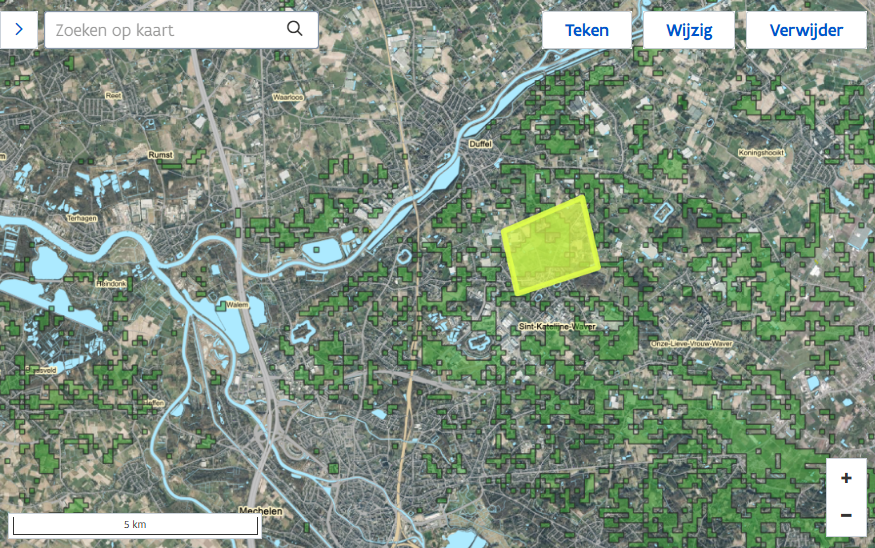Choose the Wijzig edit button

pyautogui.click(x=689, y=30)
